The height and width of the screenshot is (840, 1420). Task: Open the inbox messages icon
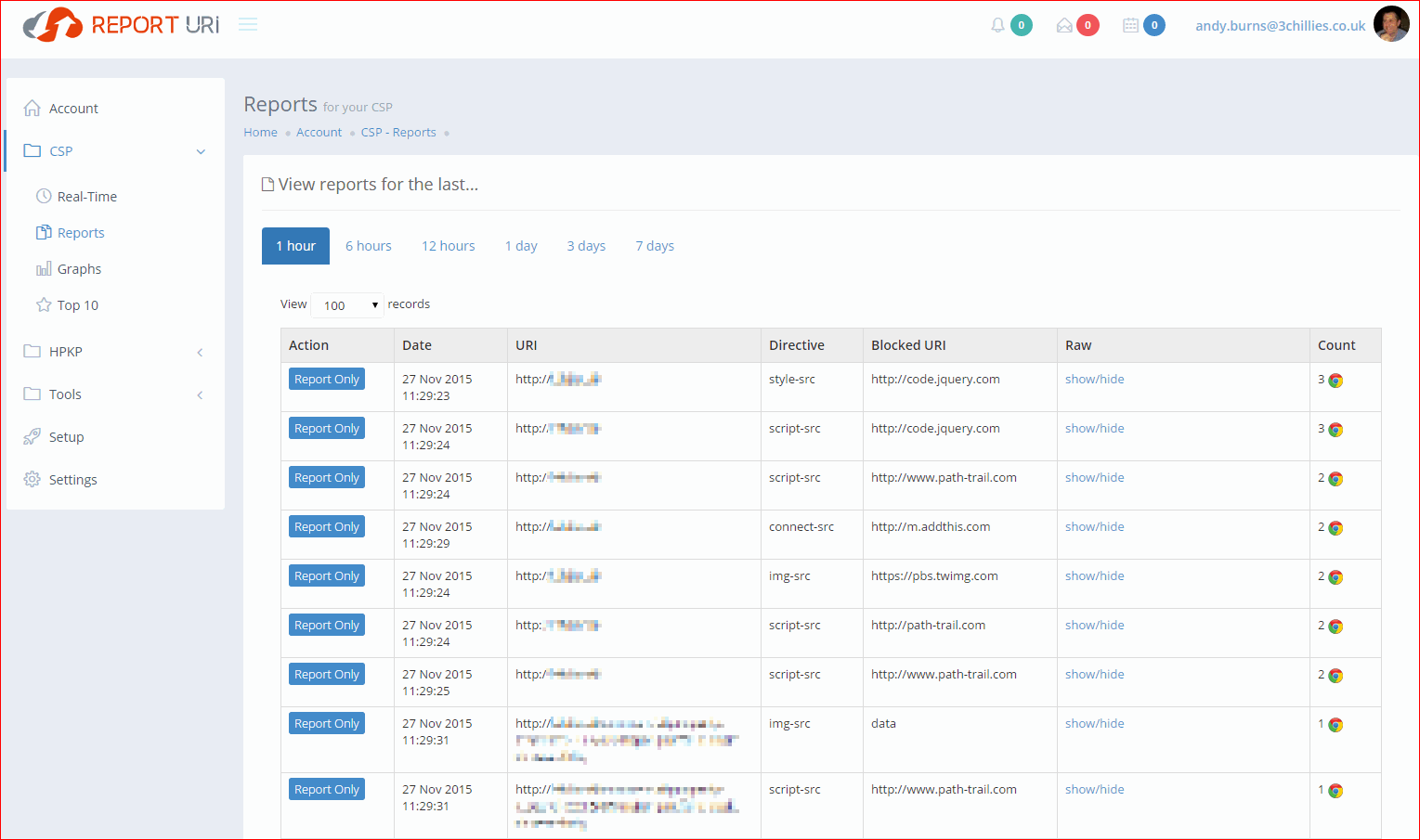tap(1064, 25)
